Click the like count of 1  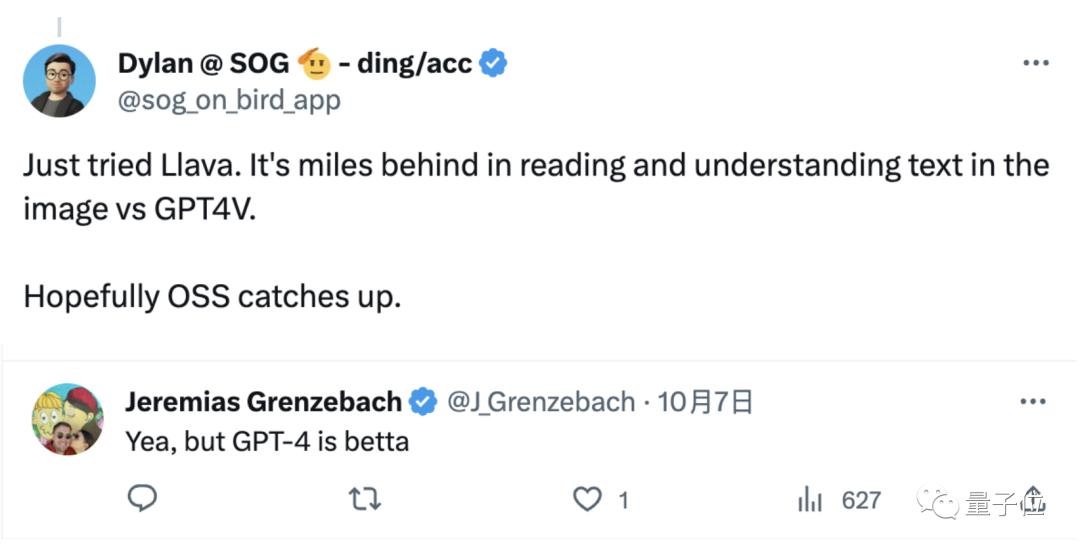point(623,499)
